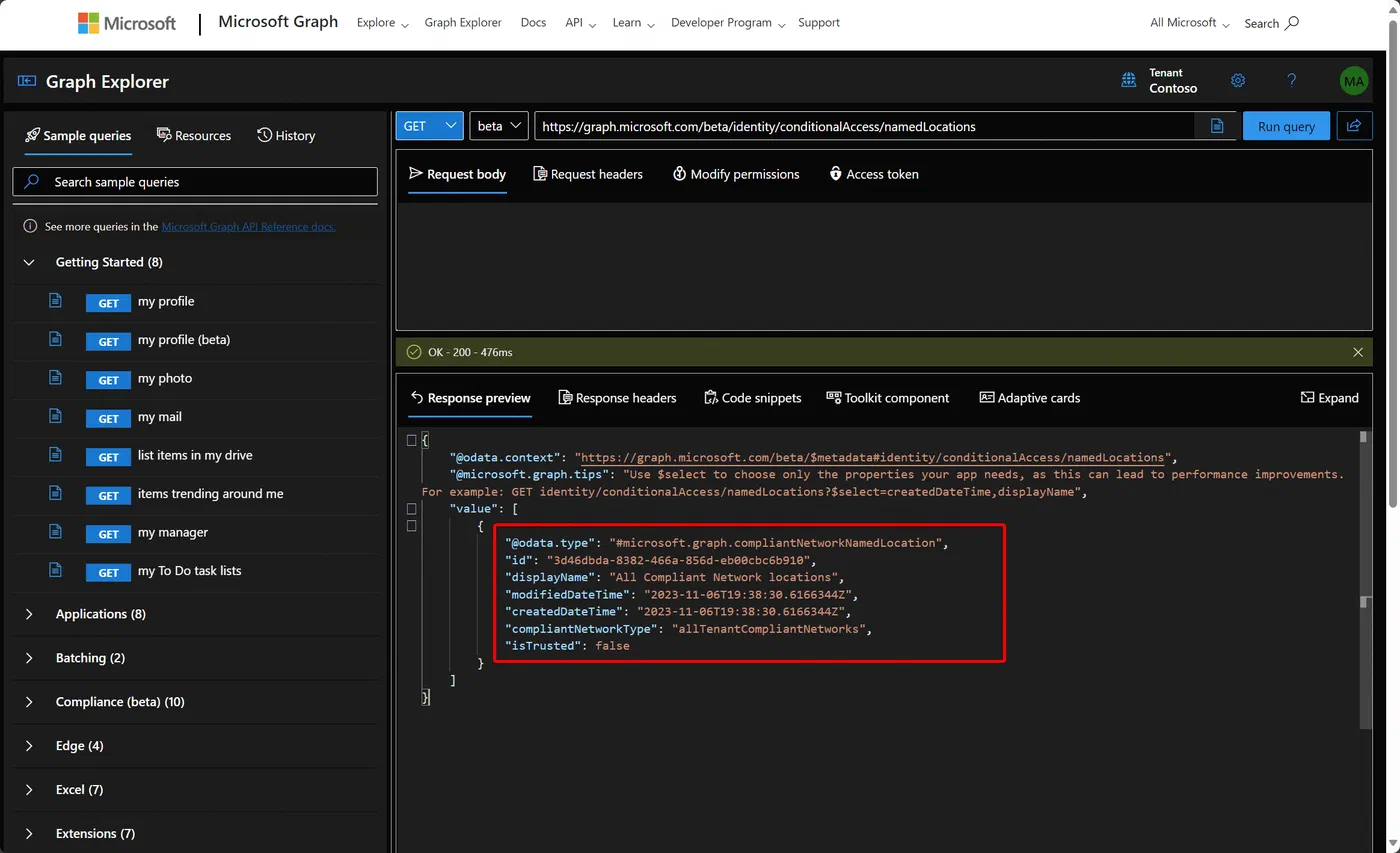Click the Expand response button
This screenshot has width=1400, height=853.
tap(1329, 398)
